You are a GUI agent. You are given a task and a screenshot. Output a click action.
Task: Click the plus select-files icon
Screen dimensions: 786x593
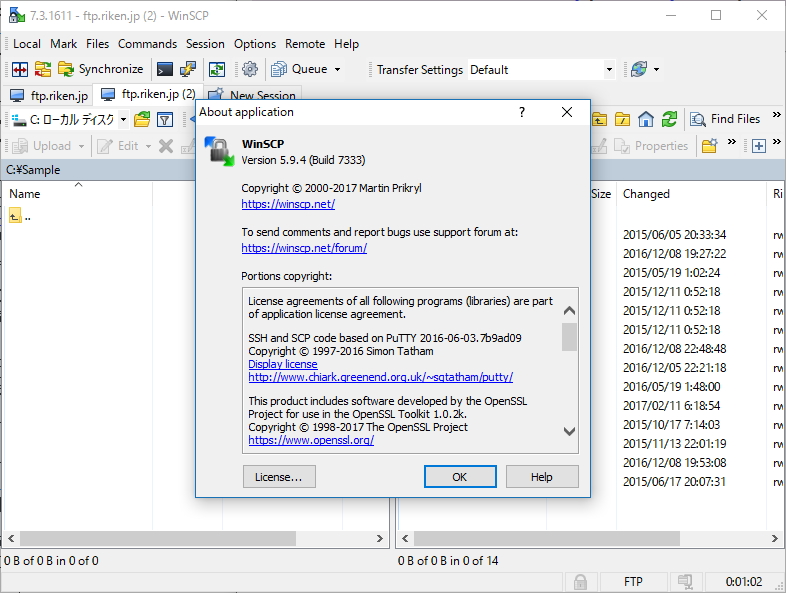click(x=759, y=146)
